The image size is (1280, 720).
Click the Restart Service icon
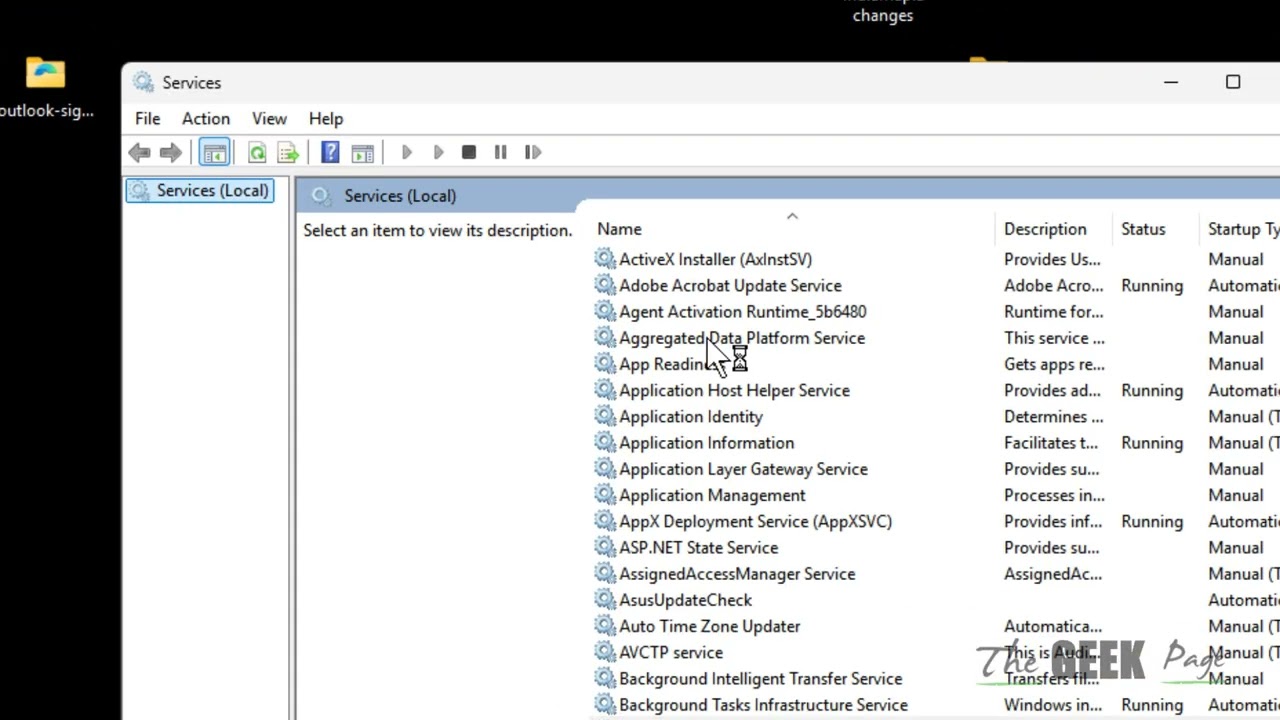click(532, 152)
